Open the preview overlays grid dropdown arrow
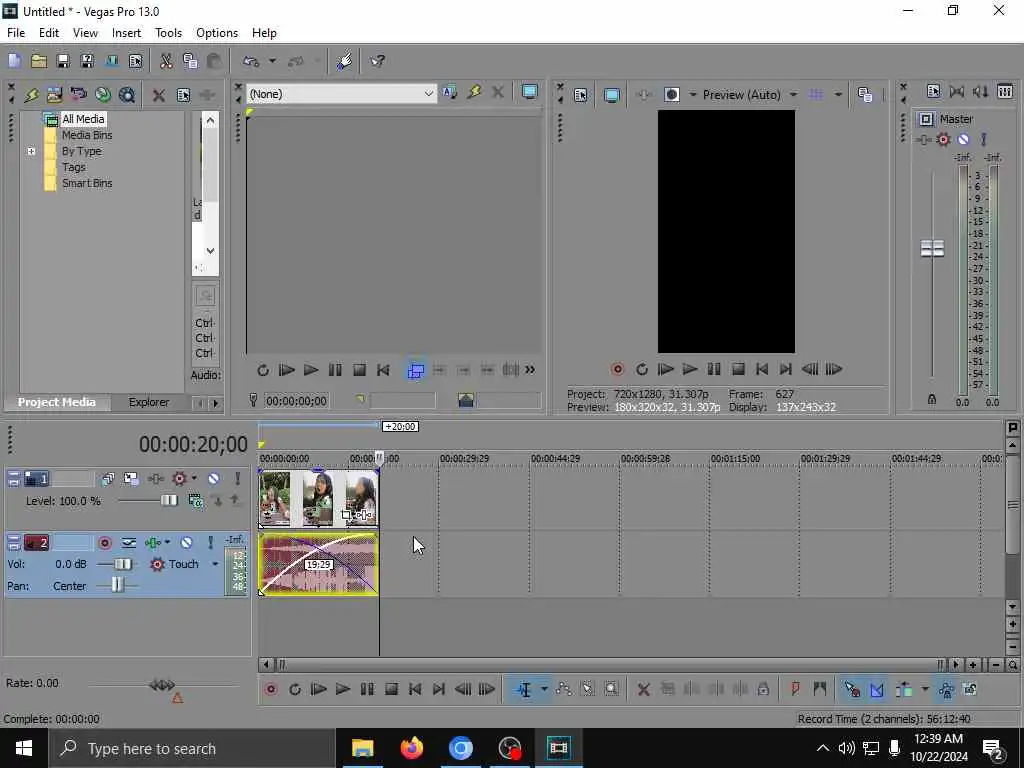This screenshot has width=1024, height=768. [838, 95]
